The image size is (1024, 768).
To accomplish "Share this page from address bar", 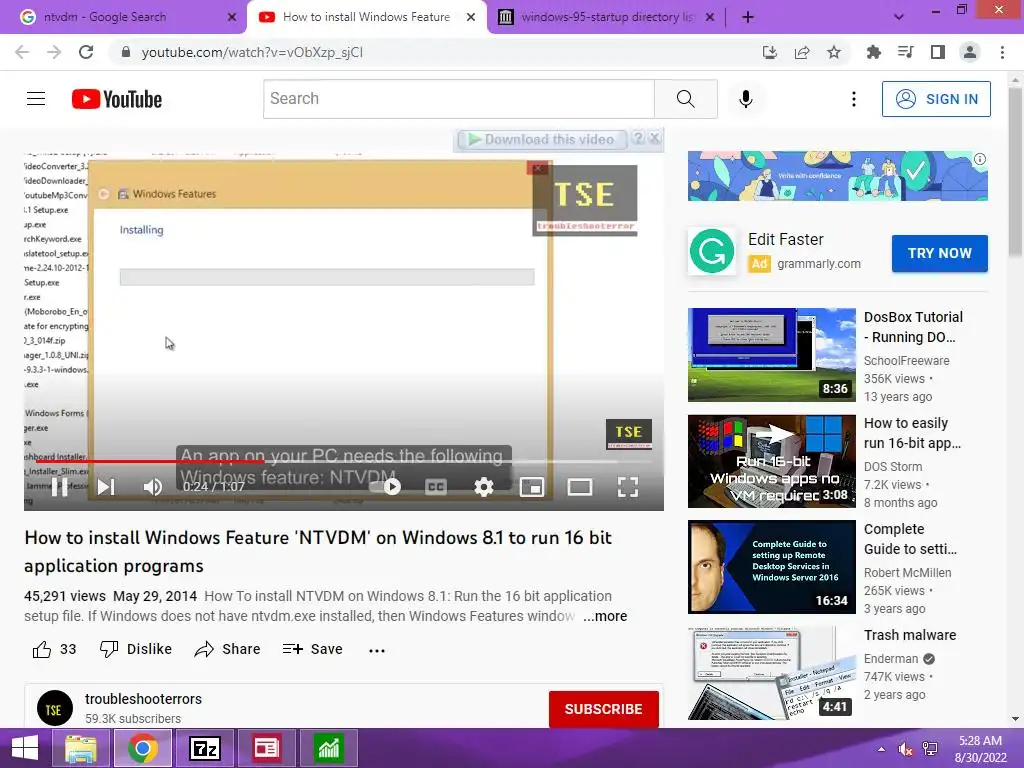I will point(802,52).
